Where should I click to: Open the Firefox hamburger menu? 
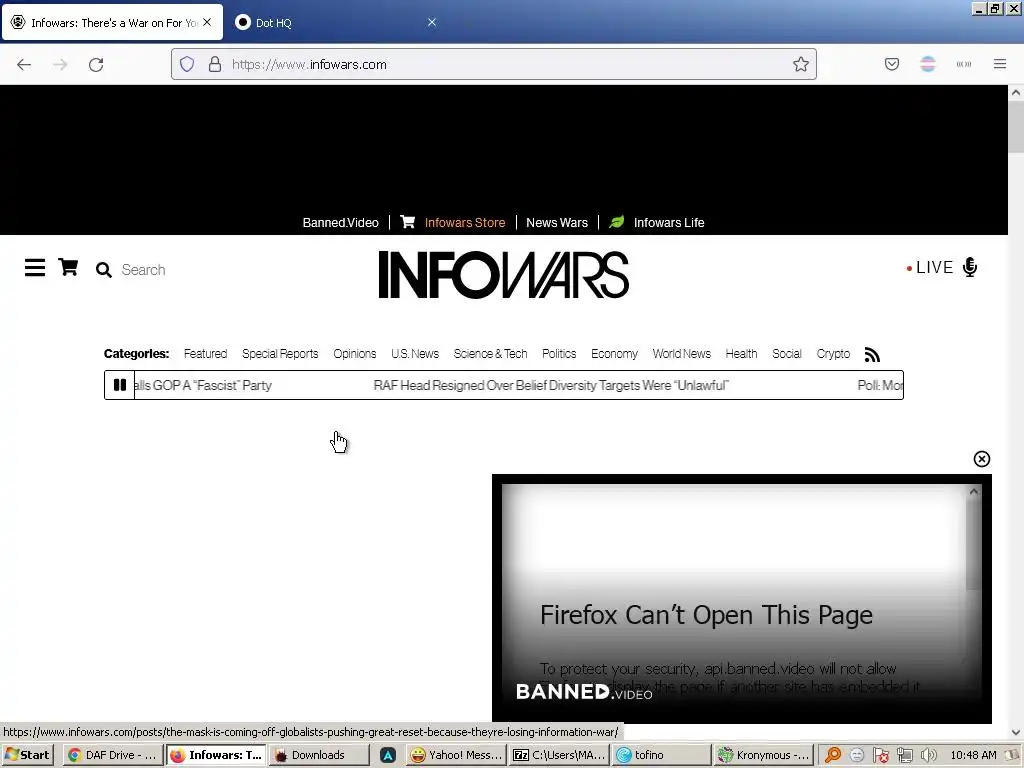(1000, 64)
